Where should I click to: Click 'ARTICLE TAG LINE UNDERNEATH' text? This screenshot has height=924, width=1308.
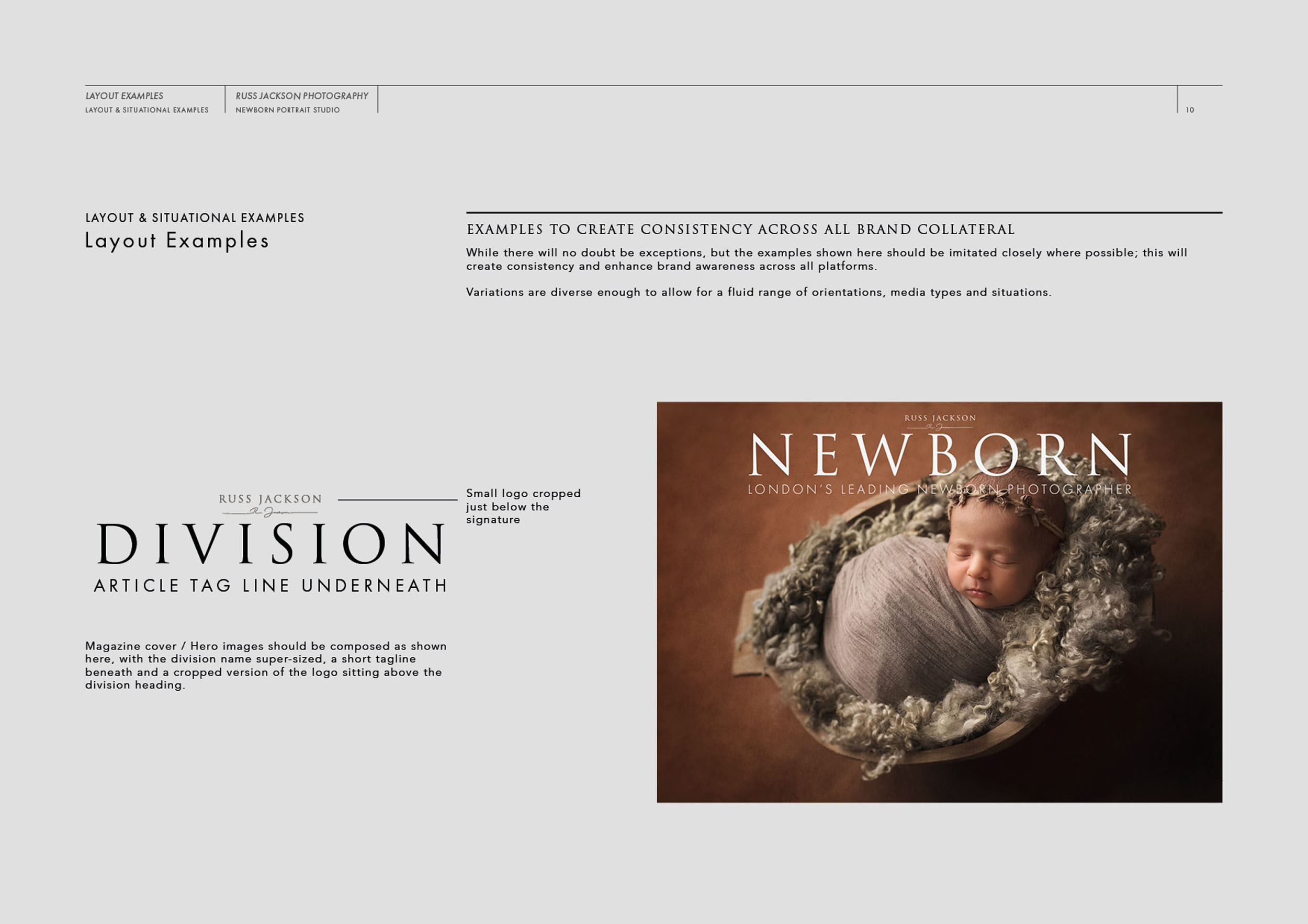click(270, 585)
